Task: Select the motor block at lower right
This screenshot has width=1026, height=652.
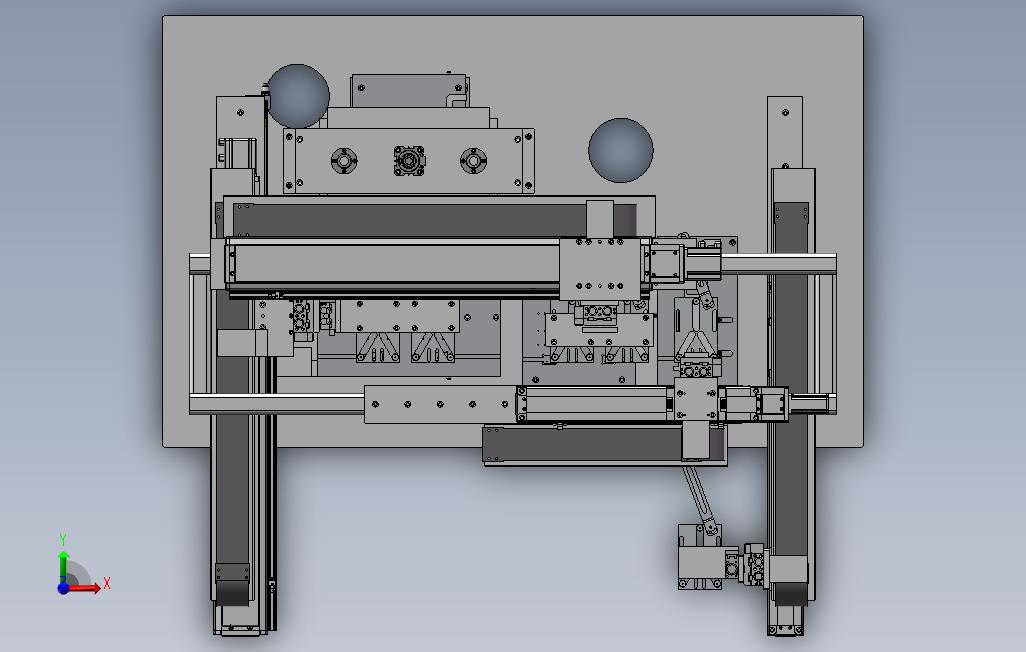Action: click(x=699, y=564)
